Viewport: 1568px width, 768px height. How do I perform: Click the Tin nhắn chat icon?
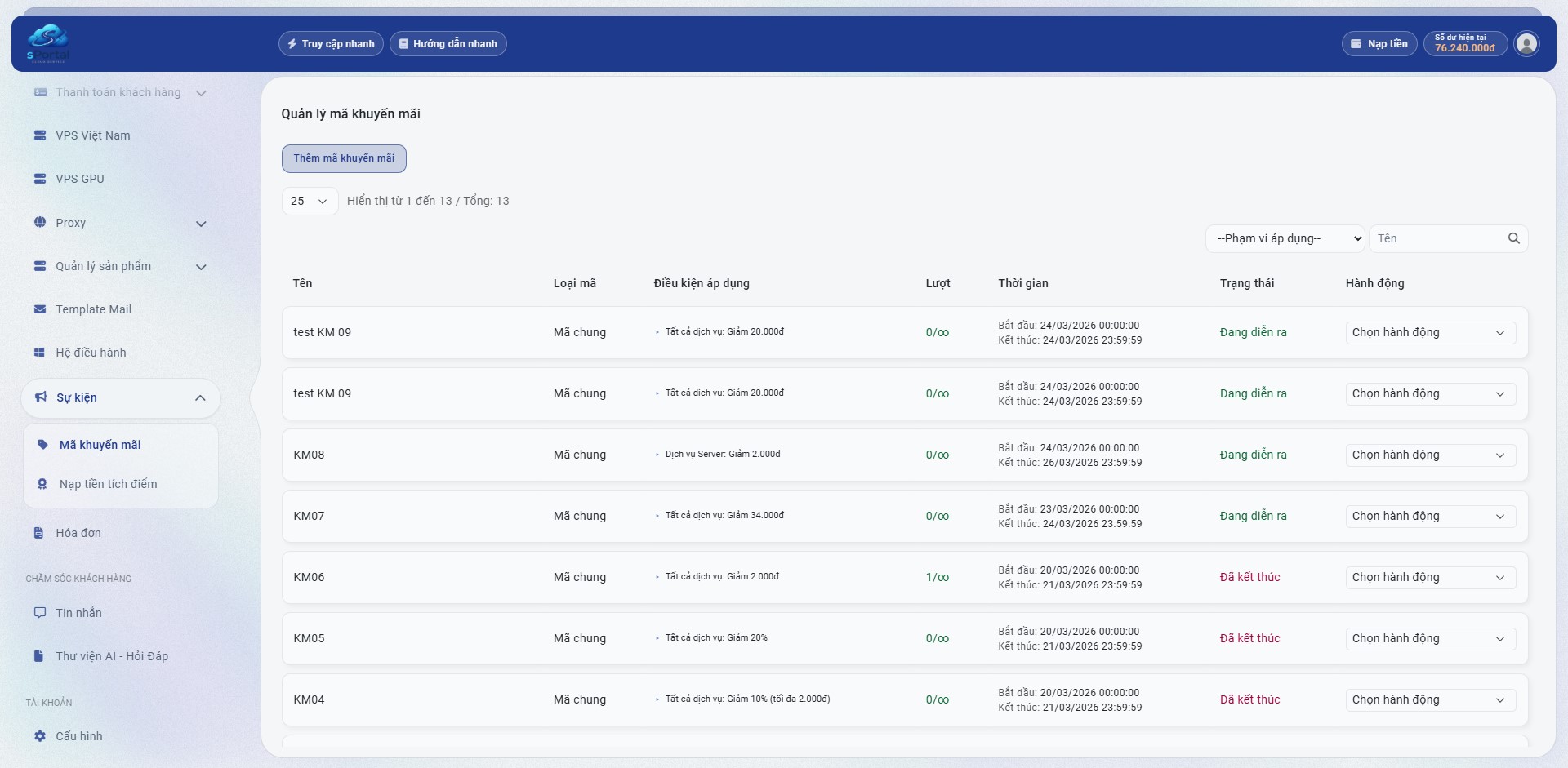(40, 613)
